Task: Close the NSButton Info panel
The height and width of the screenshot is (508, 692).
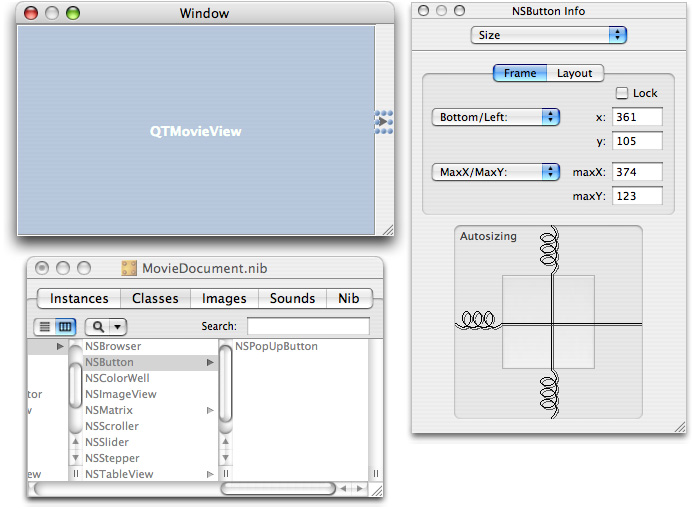Action: 423,11
